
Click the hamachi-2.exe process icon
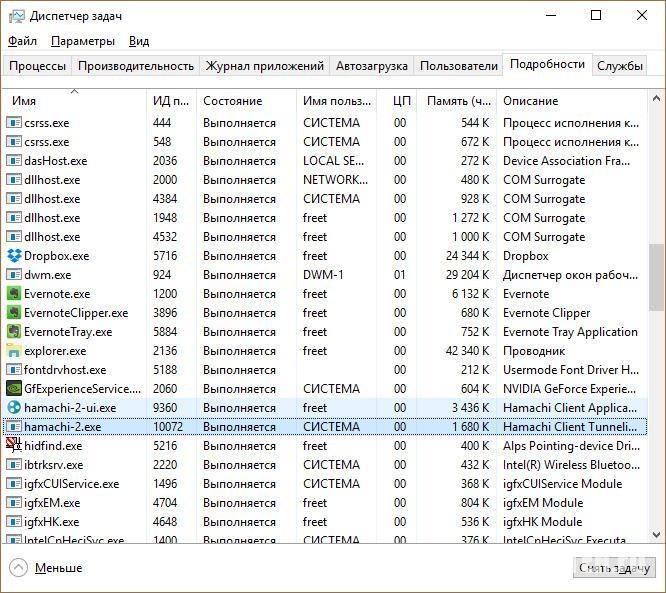click(14, 426)
